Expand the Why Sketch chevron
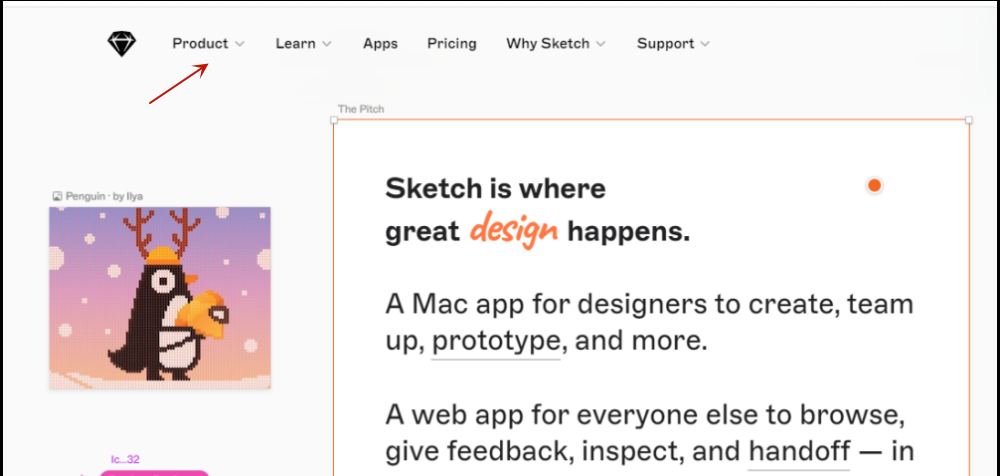 tap(601, 45)
